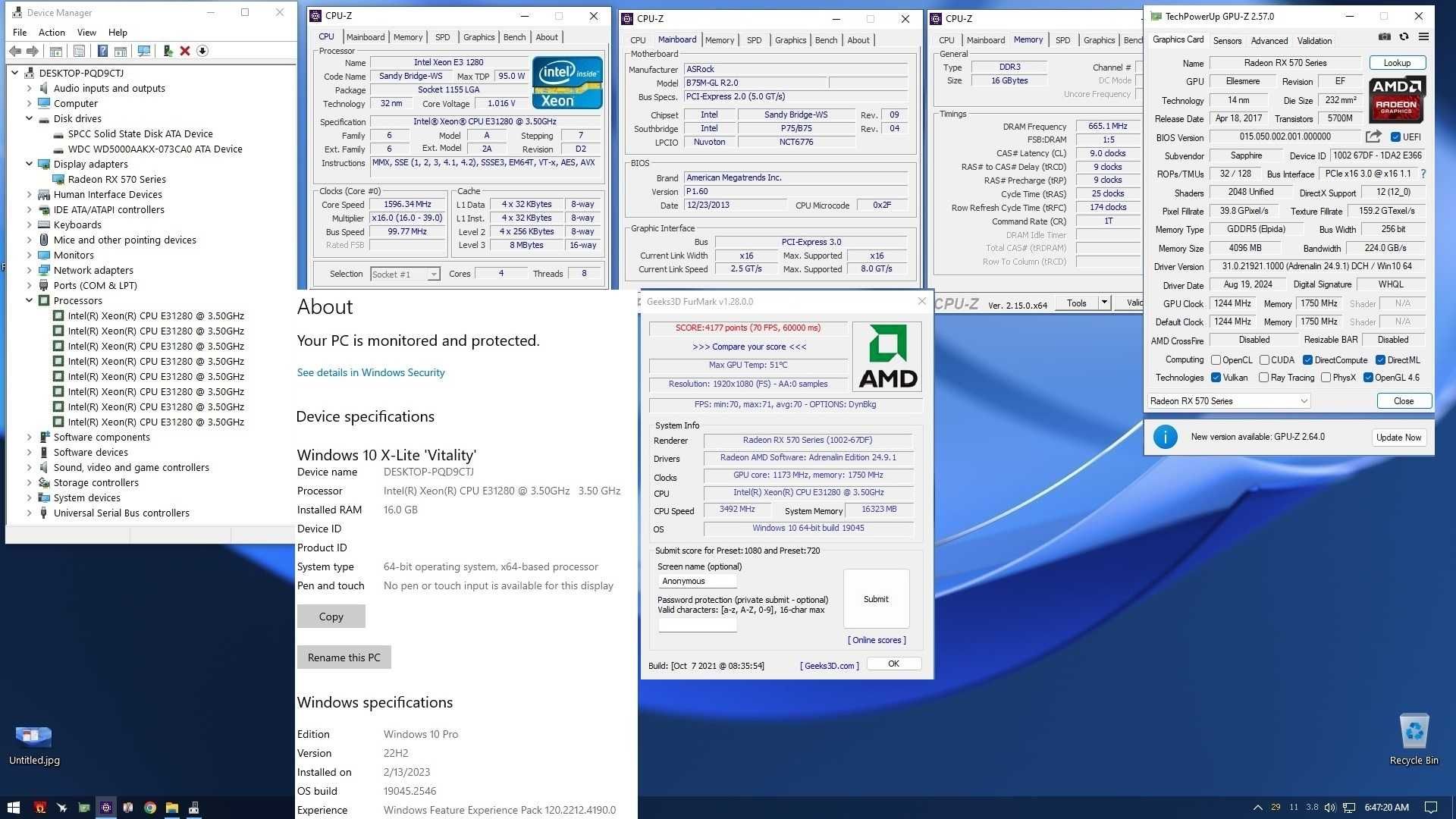Click the Lookup button in GPU-Z
Screen dimensions: 1456x819
click(x=1397, y=63)
